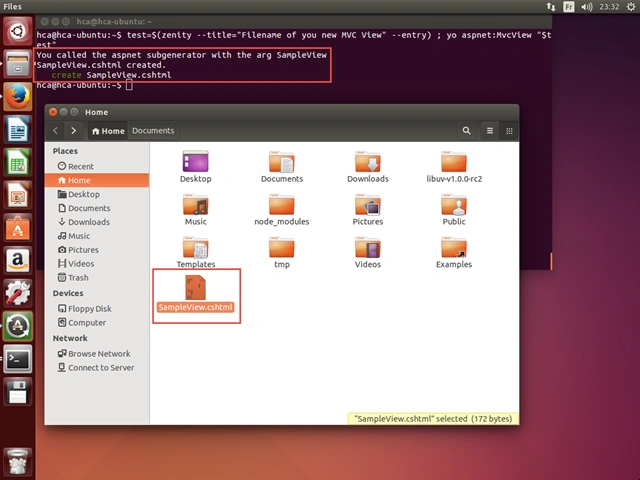Open Recent in the Places sidebar
Screen dimensions: 640x480
(97, 167)
